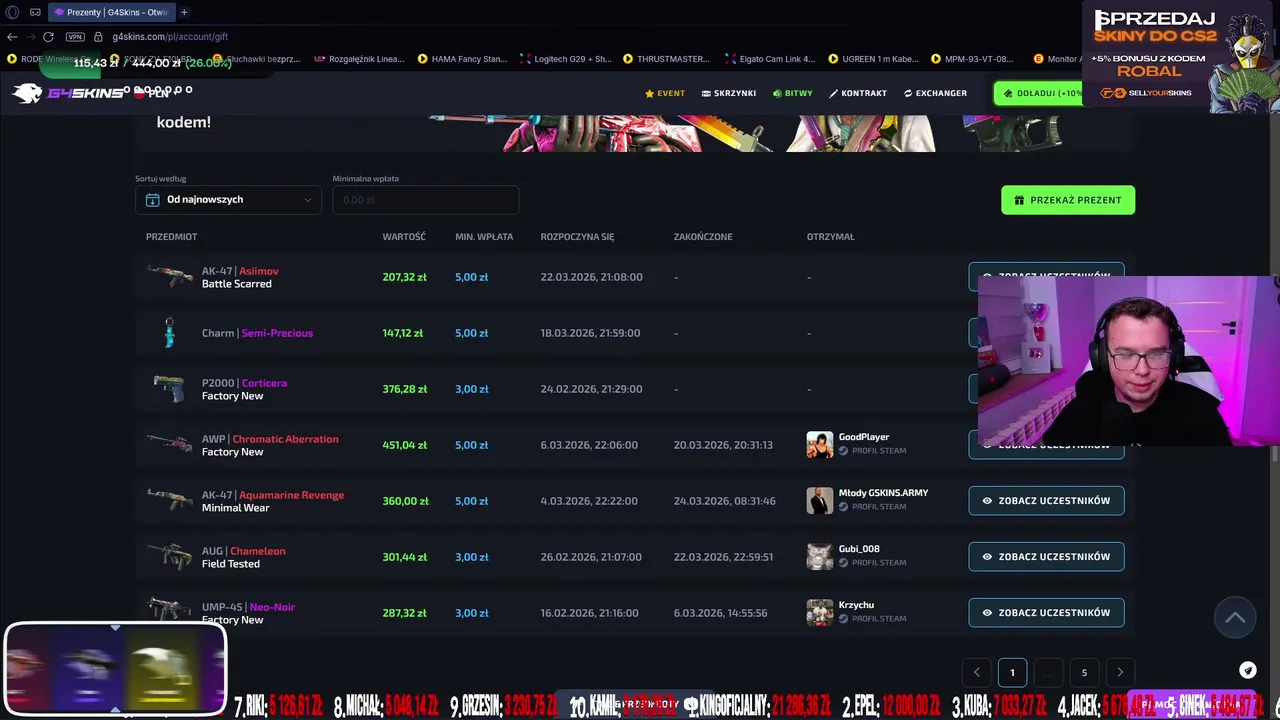Click AUG Chameleon weapon image
Viewport: 1280px width, 720px height.
169,556
